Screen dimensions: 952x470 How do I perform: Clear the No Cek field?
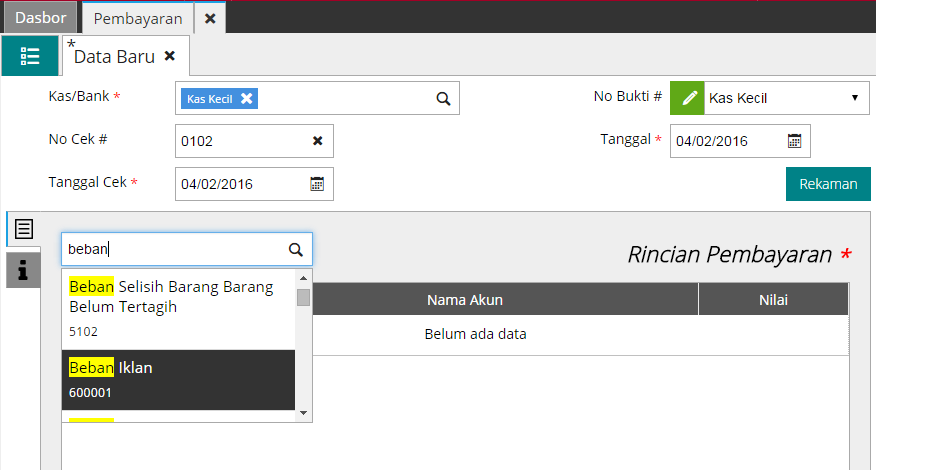[318, 141]
